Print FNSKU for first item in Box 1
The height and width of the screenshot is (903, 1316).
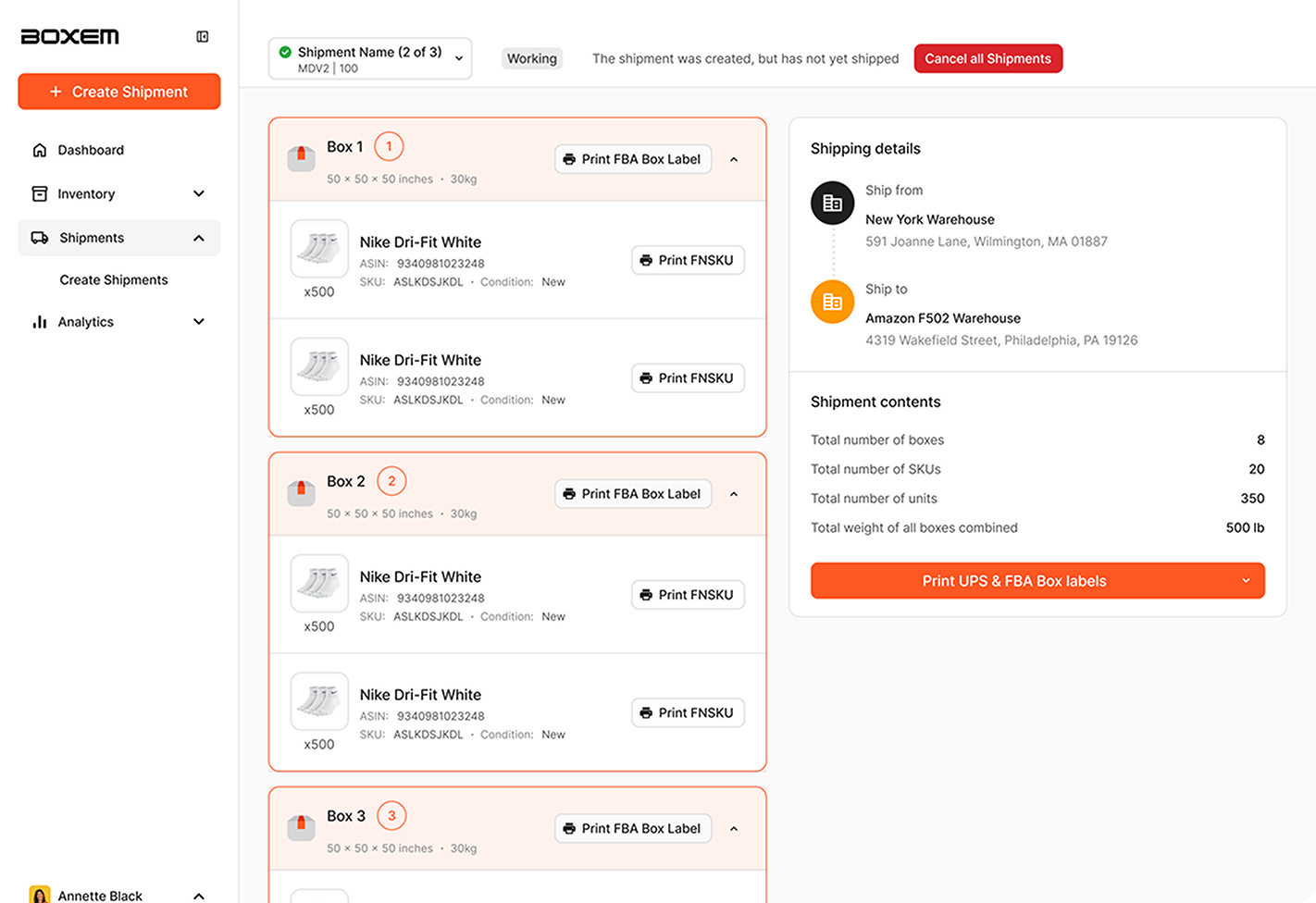[688, 260]
